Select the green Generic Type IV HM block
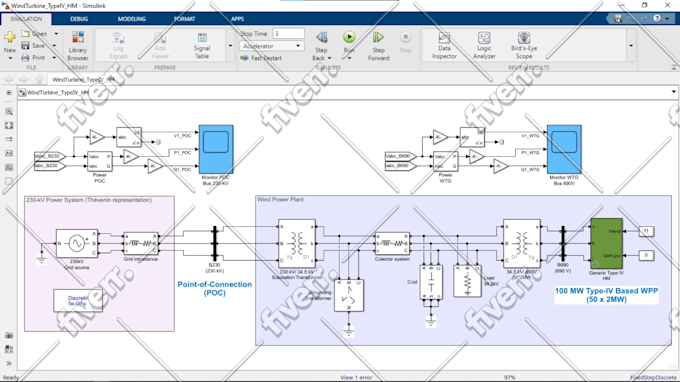The image size is (680, 382). pos(607,244)
